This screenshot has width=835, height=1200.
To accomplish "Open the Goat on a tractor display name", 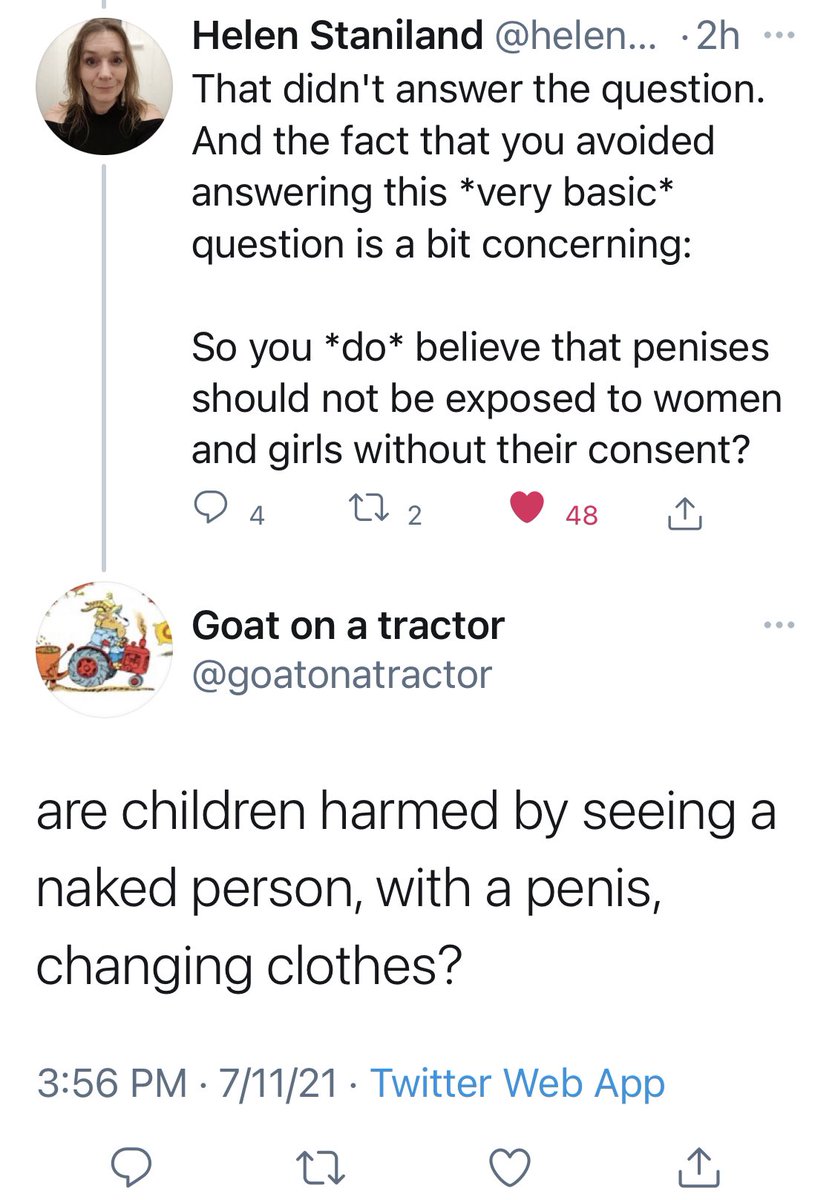I will click(347, 626).
